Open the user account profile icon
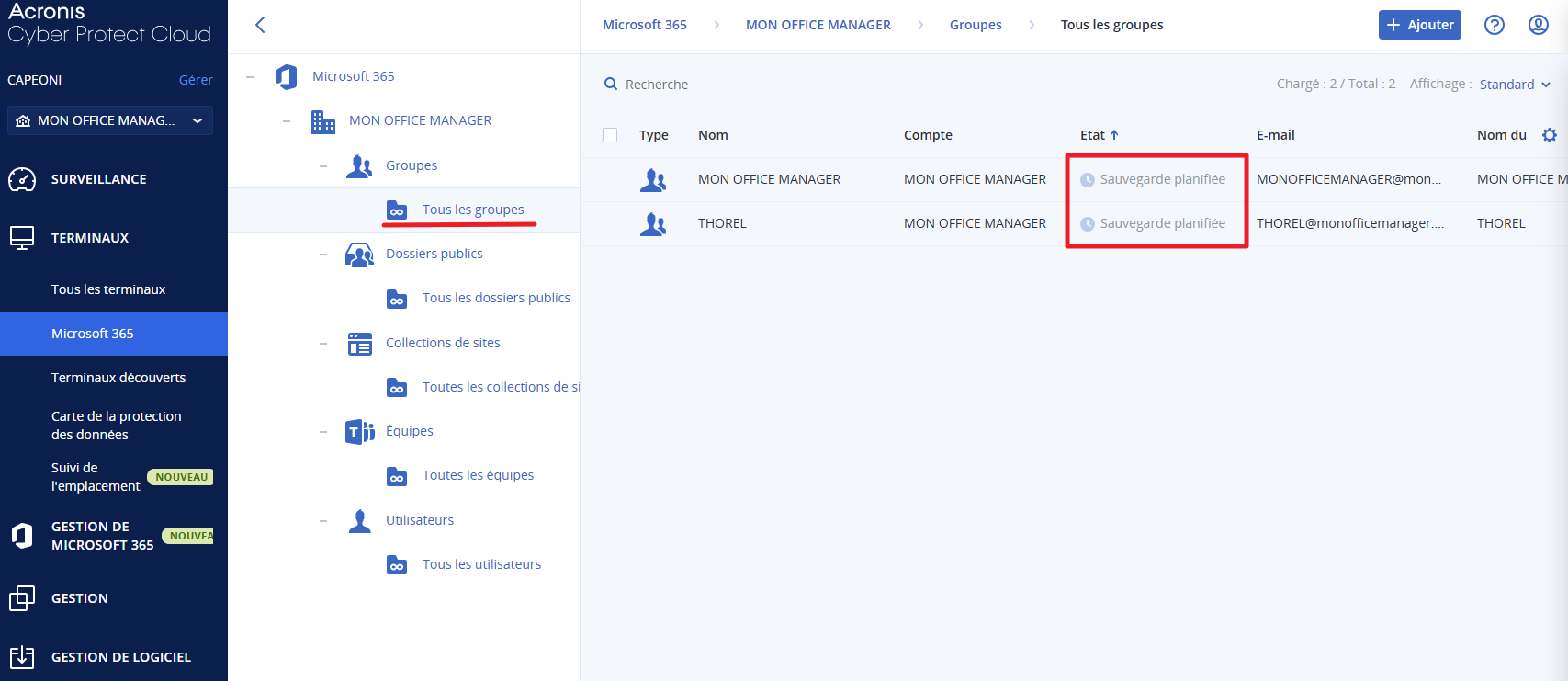 (x=1539, y=25)
